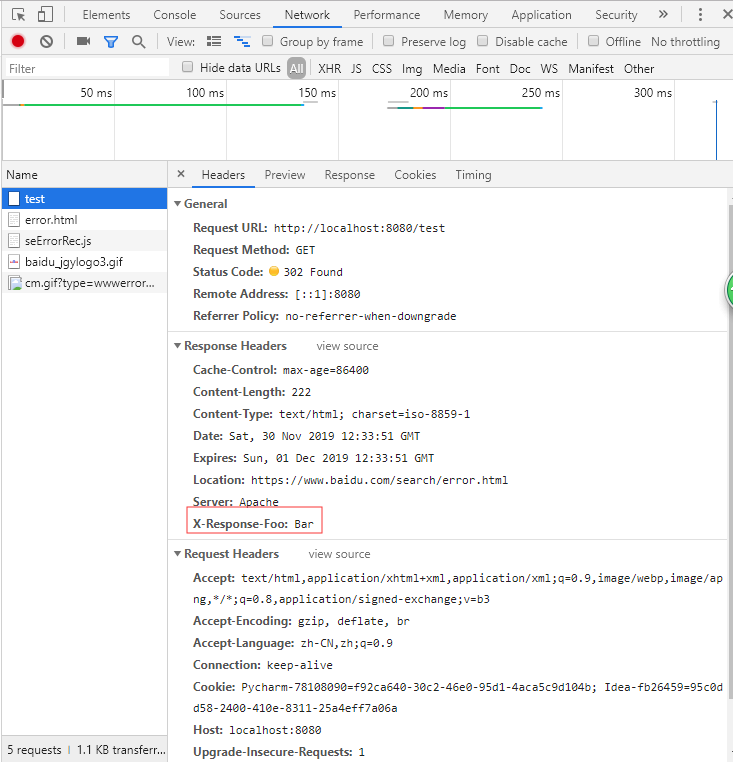This screenshot has height=762, width=733.
Task: Filter requests by Doc
Action: point(520,69)
